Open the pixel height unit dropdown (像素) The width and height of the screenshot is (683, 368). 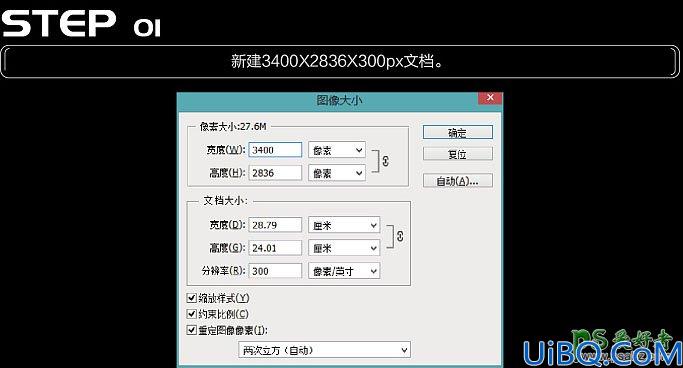pyautogui.click(x=337, y=173)
